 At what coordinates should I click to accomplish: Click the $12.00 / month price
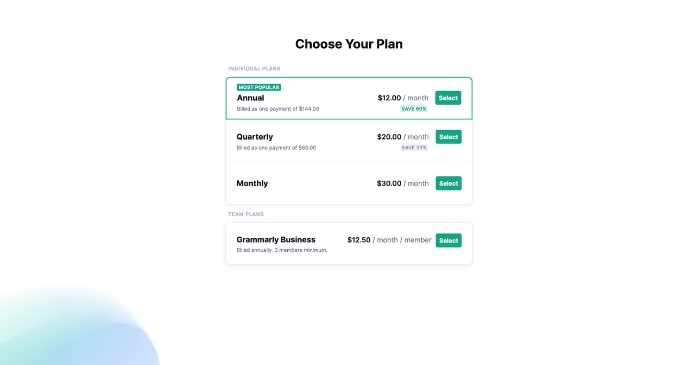[403, 98]
